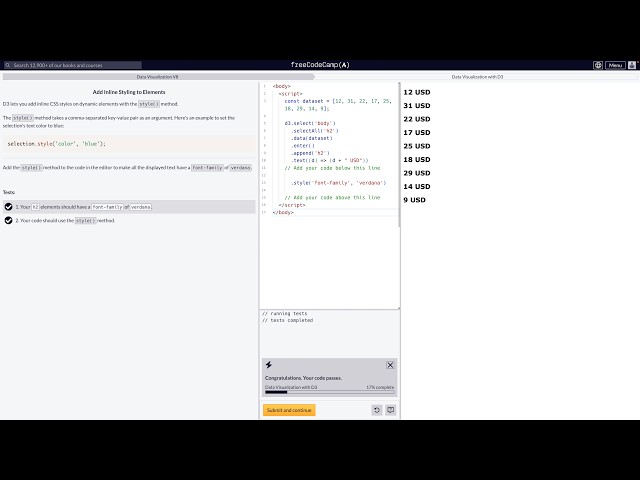Click first test passed checkmark icon
Screen dimensions: 640x480
(x=8, y=207)
